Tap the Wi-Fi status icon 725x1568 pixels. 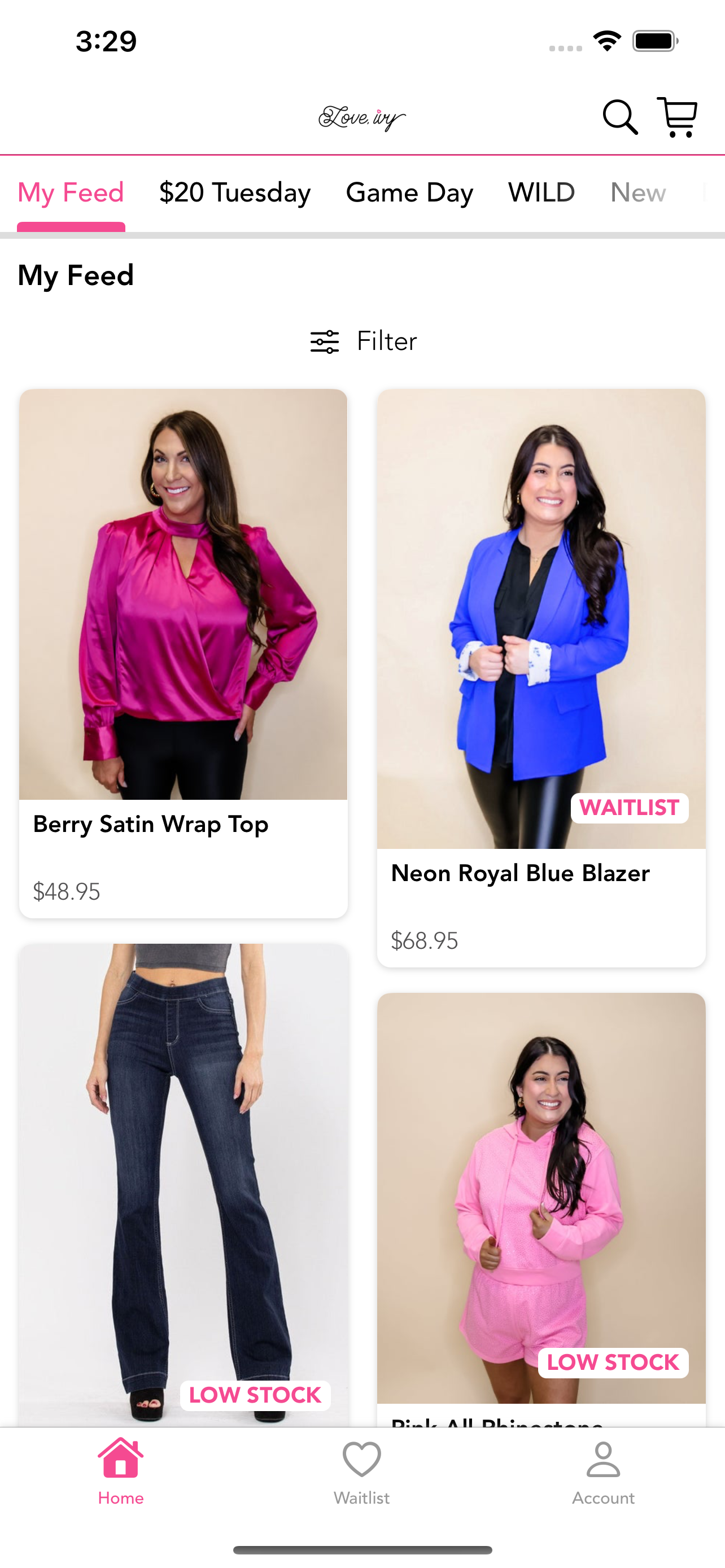tap(607, 41)
